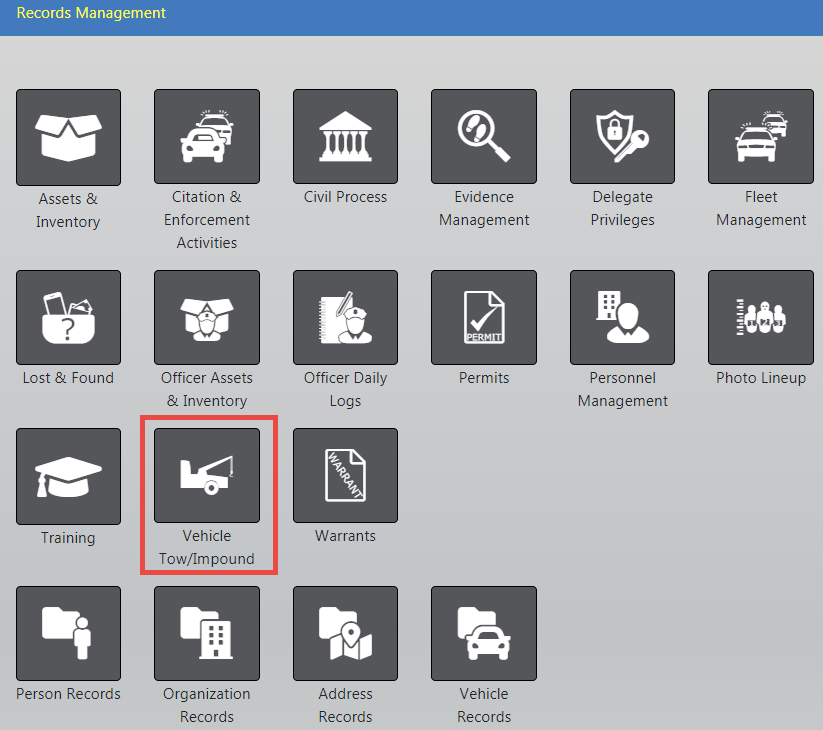This screenshot has height=730, width=823.
Task: Open Address Records map folder icon
Action: (x=345, y=634)
